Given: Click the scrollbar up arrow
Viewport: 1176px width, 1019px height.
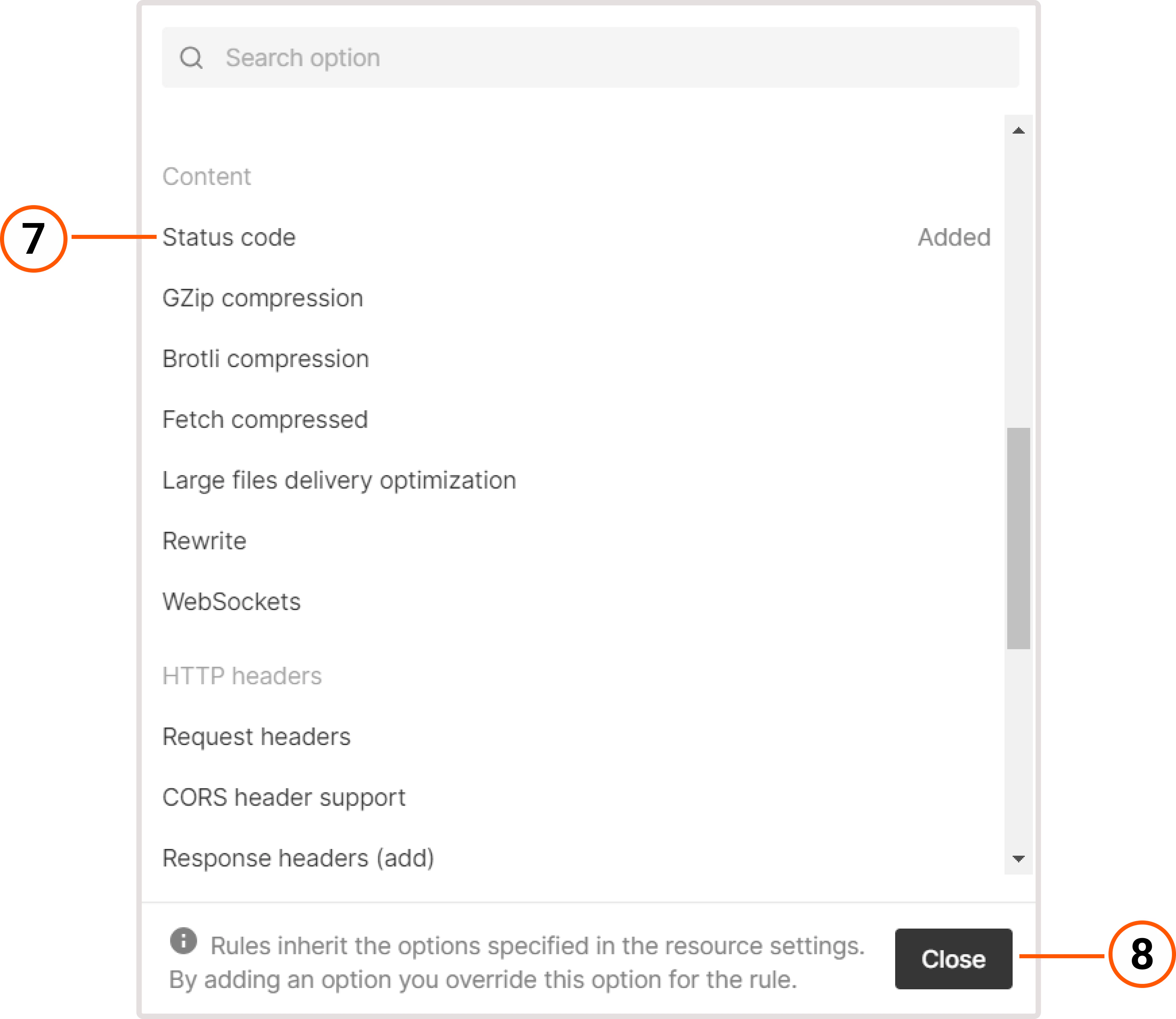Looking at the screenshot, I should [x=1018, y=131].
